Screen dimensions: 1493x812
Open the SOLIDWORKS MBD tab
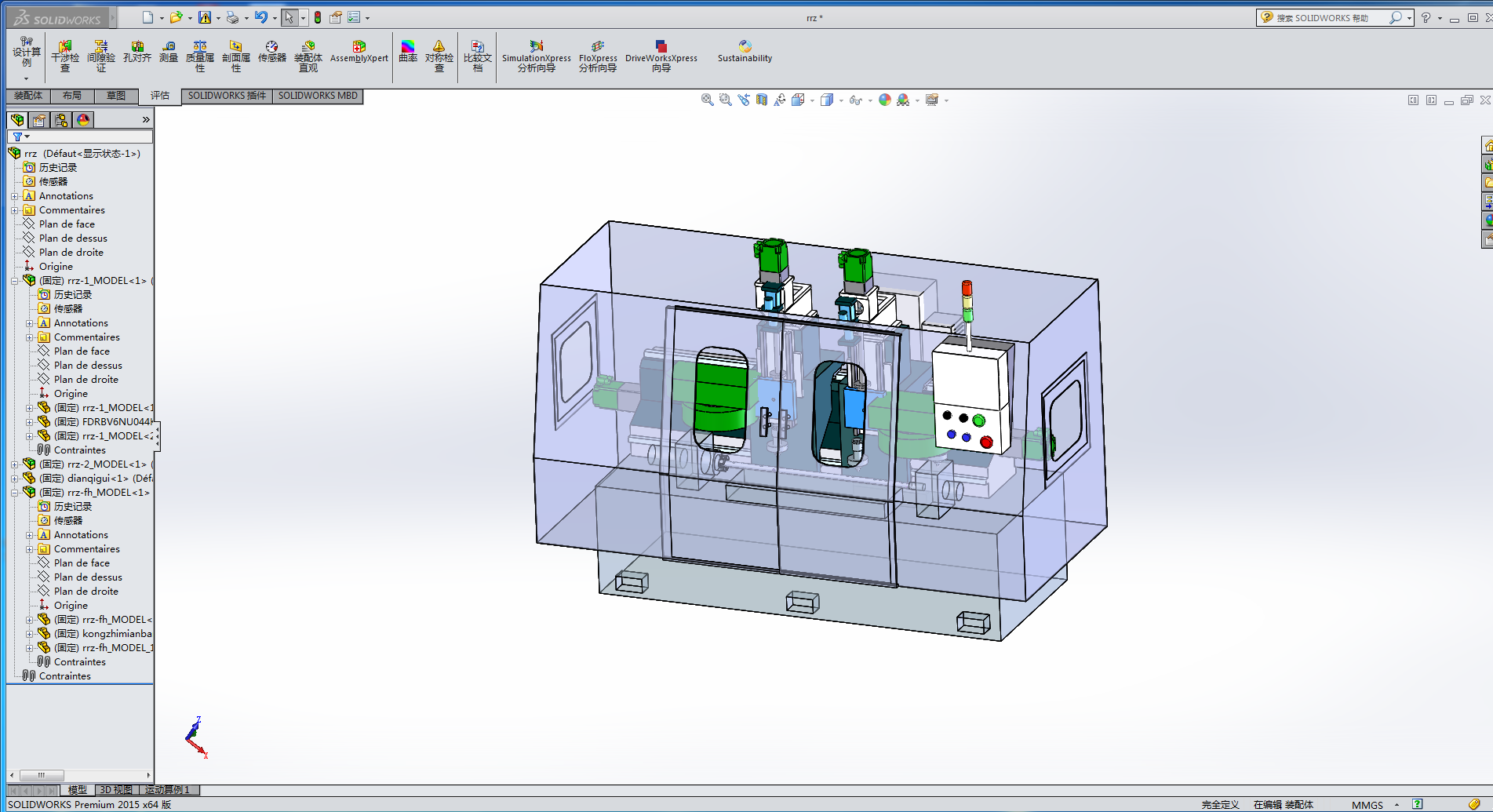[318, 96]
